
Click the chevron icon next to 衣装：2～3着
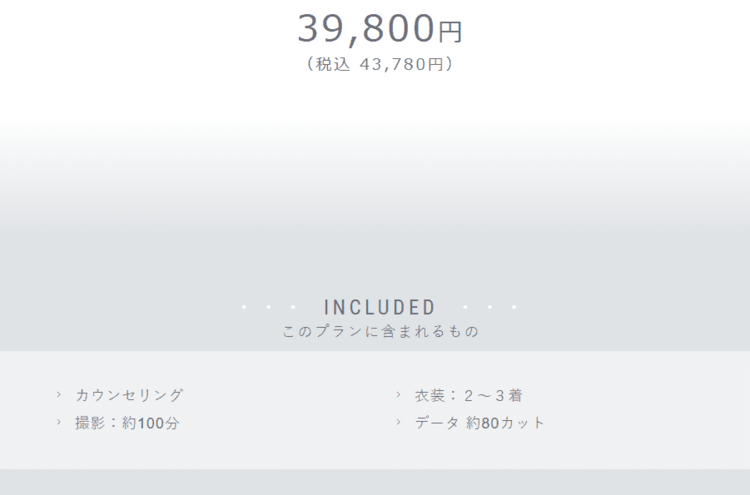click(x=398, y=395)
